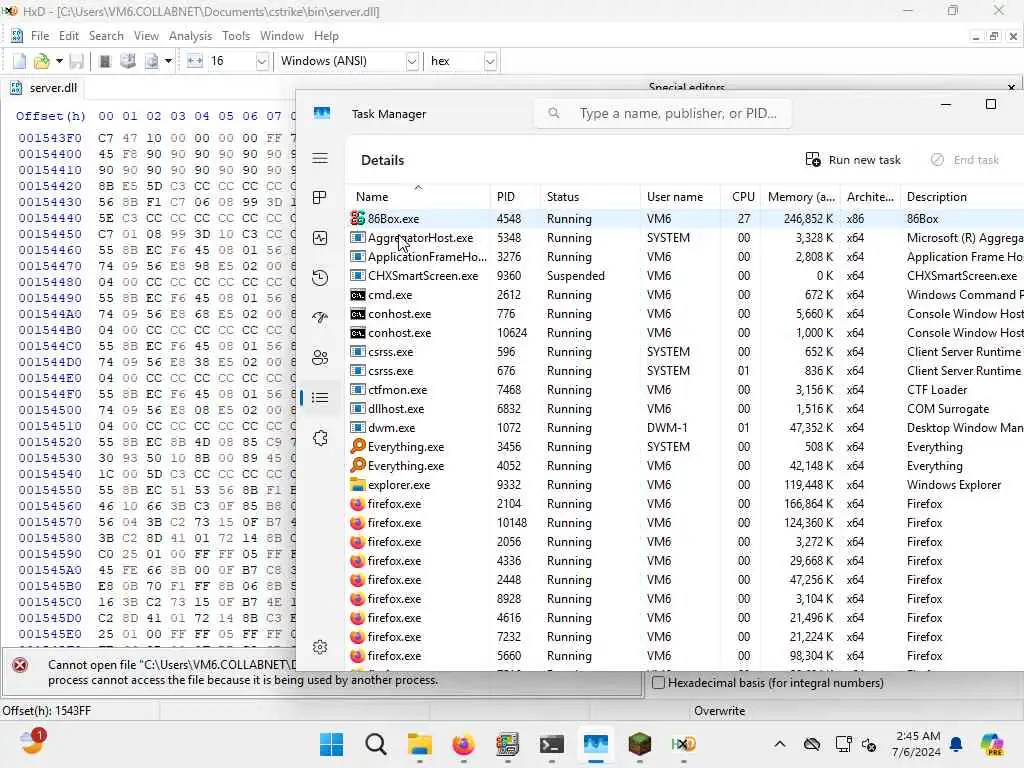Select the ctfmon.exe process row
Image resolution: width=1024 pixels, height=768 pixels.
coord(684,390)
